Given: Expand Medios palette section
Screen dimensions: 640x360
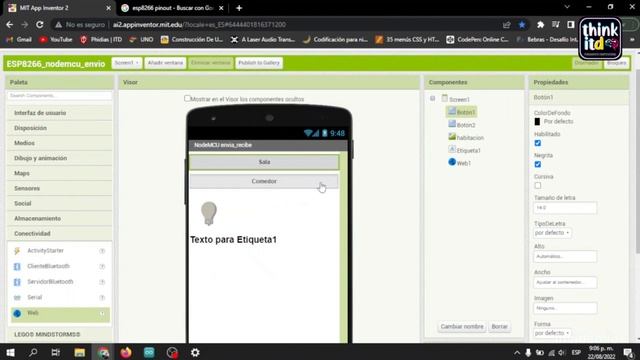Looking at the screenshot, I should tap(60, 143).
